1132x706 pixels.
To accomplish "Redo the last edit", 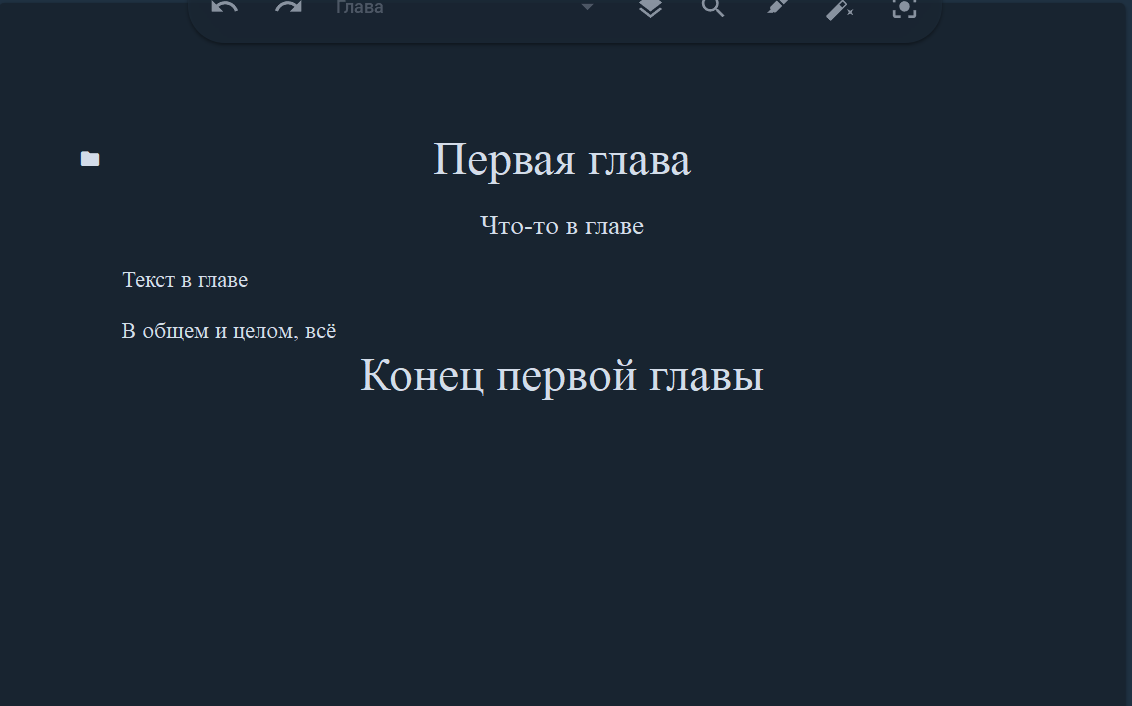I will (287, 7).
